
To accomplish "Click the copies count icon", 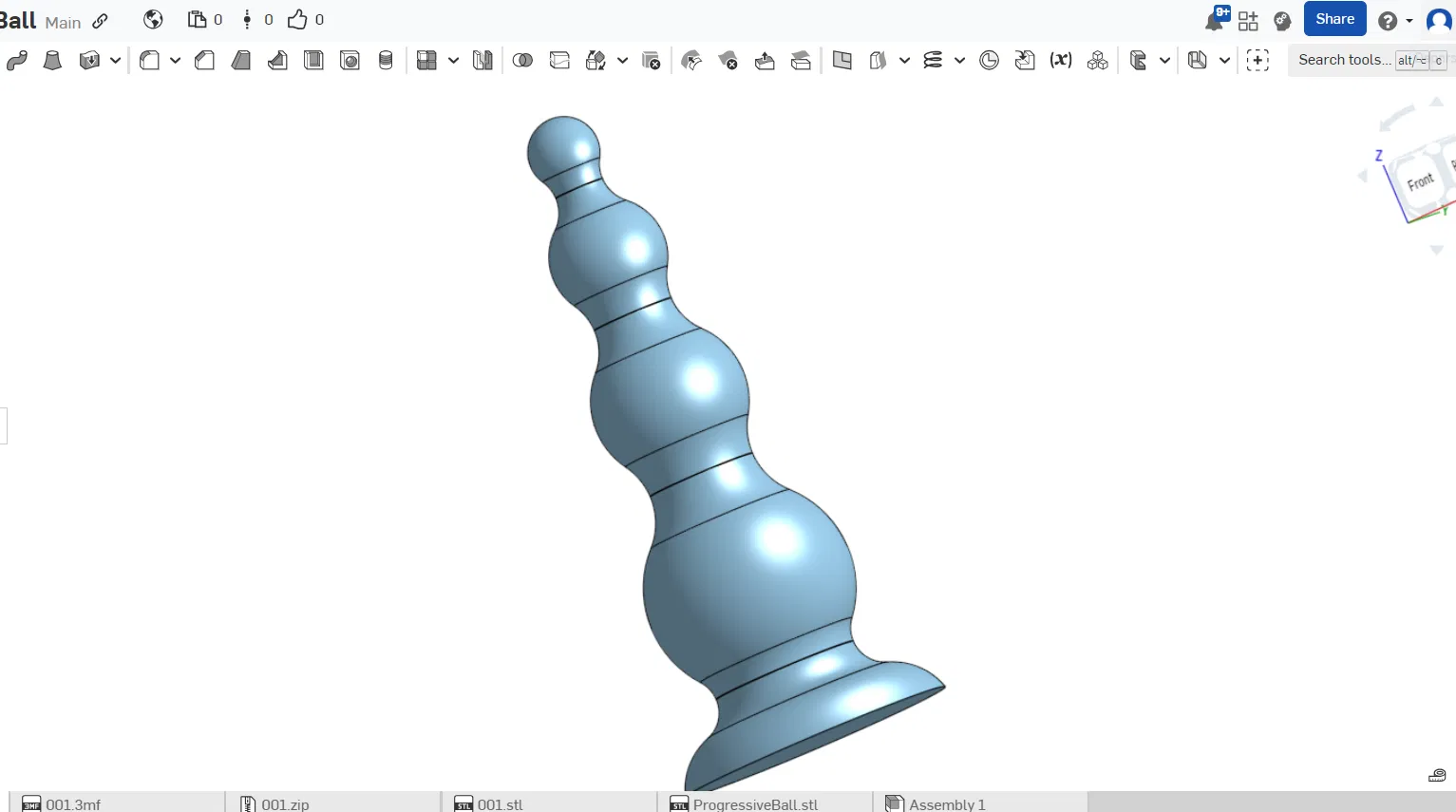I will click(197, 20).
